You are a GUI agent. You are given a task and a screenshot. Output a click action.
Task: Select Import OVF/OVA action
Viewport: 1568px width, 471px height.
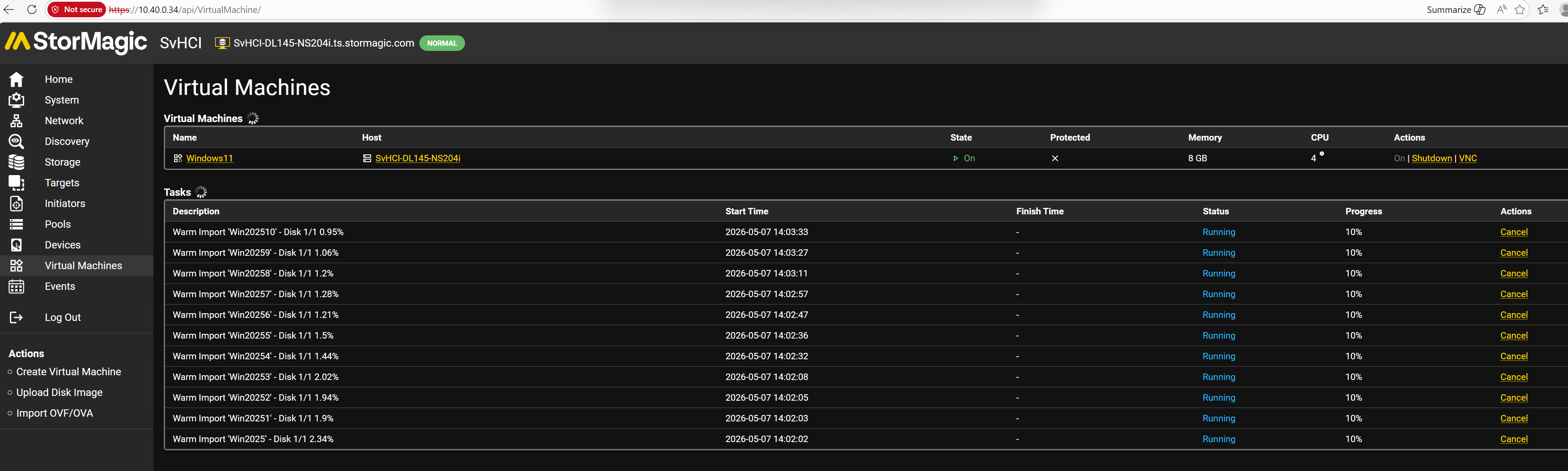coord(55,413)
